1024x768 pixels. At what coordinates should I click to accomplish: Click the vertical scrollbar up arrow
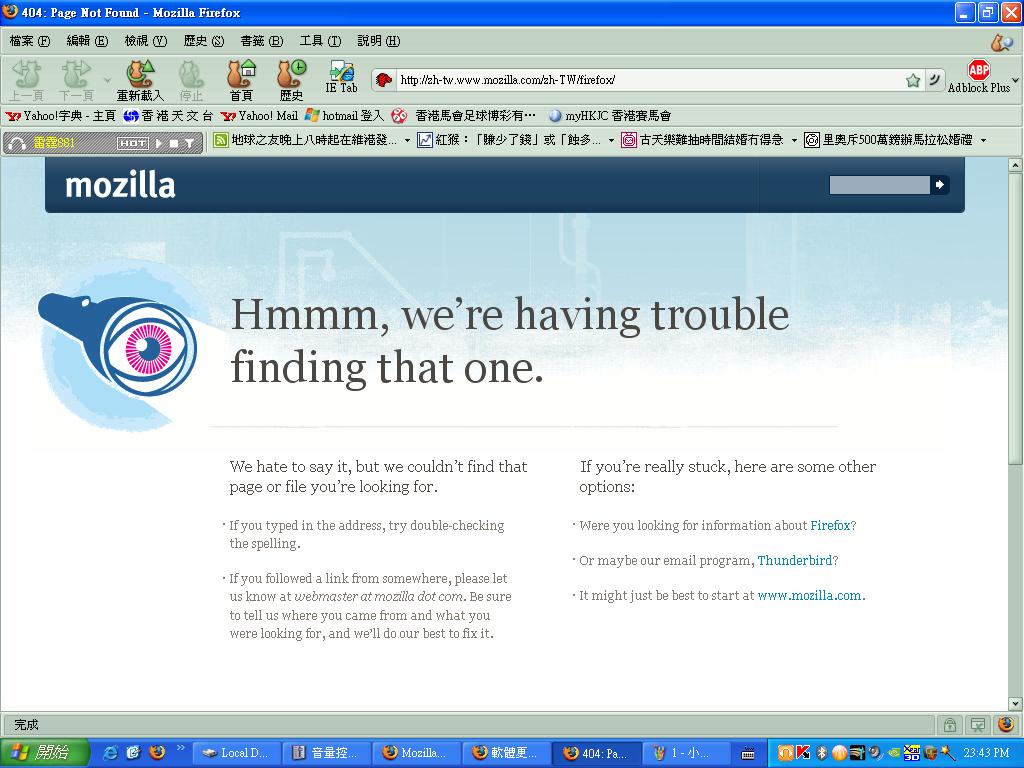click(1015, 165)
